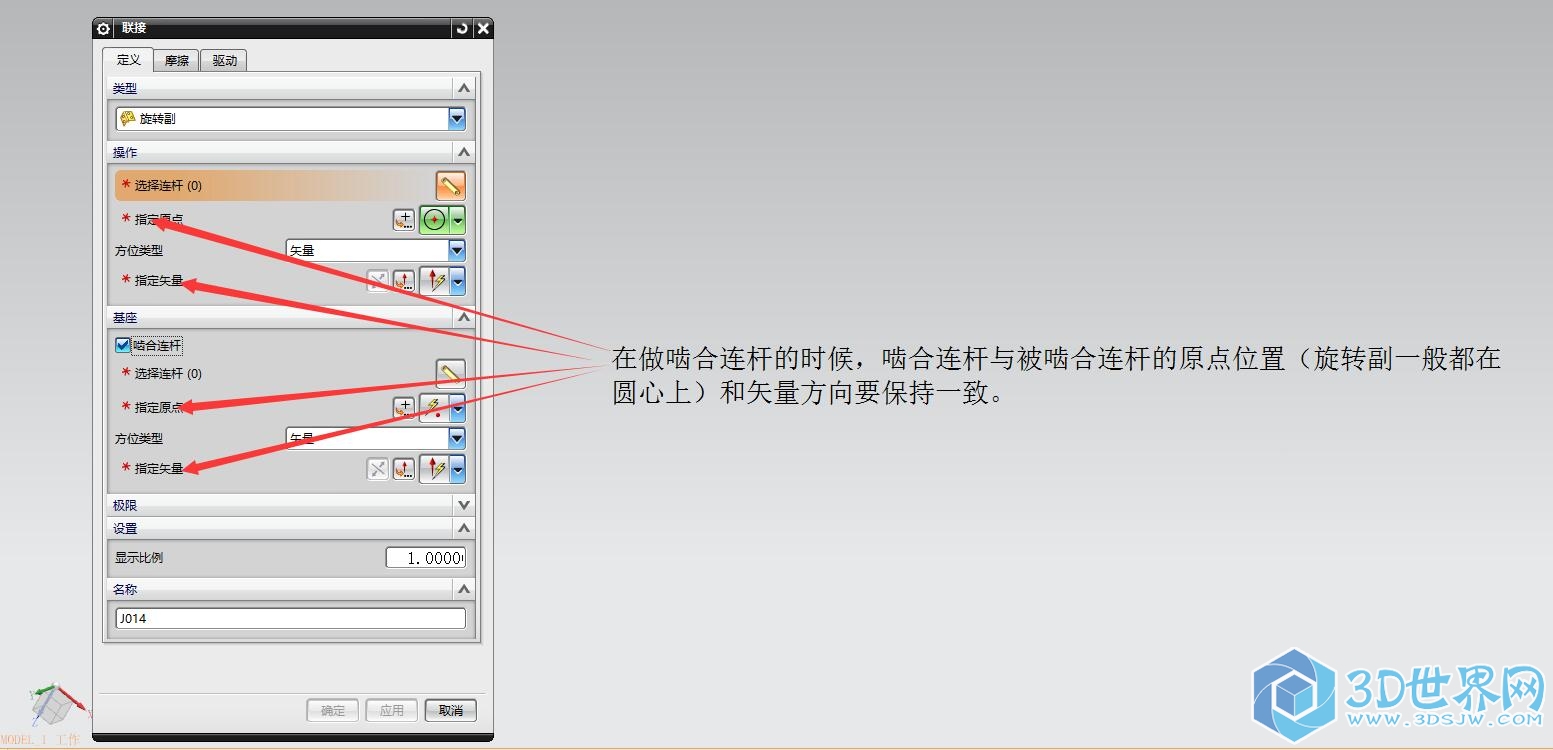Open vector dialog icon in 基座 指定矢量

(404, 469)
